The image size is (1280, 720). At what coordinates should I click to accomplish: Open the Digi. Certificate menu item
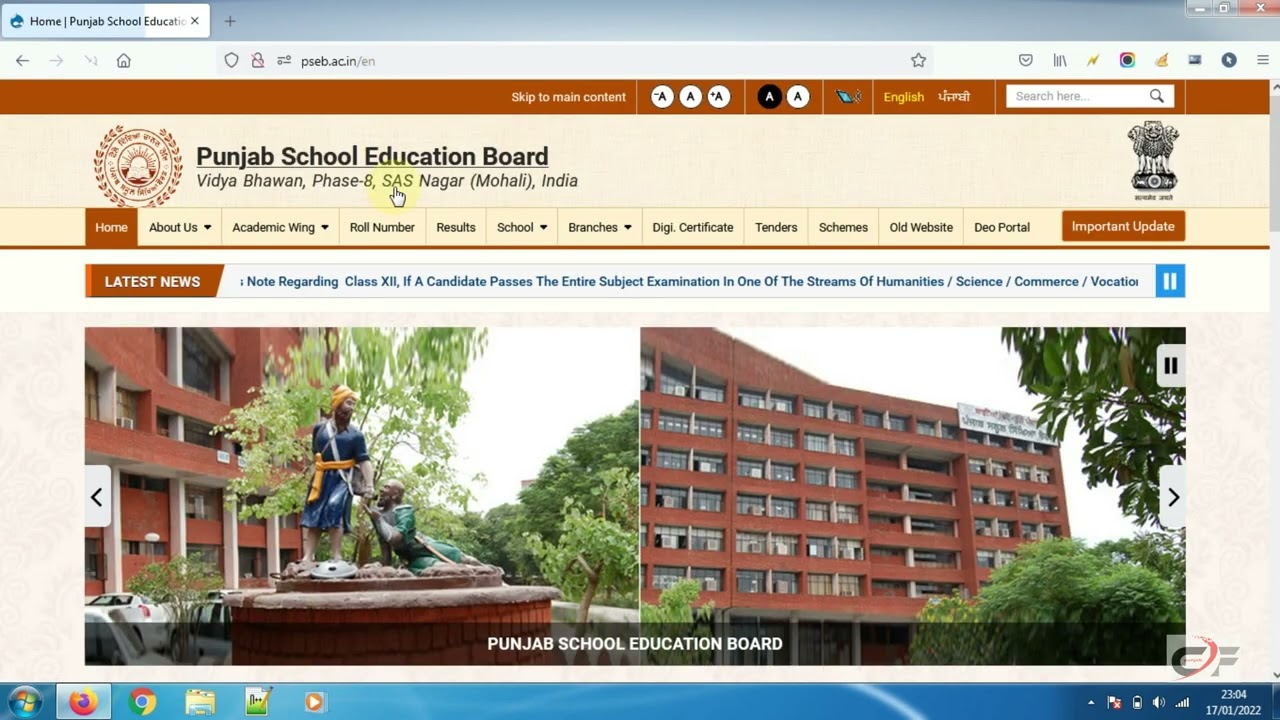[693, 227]
